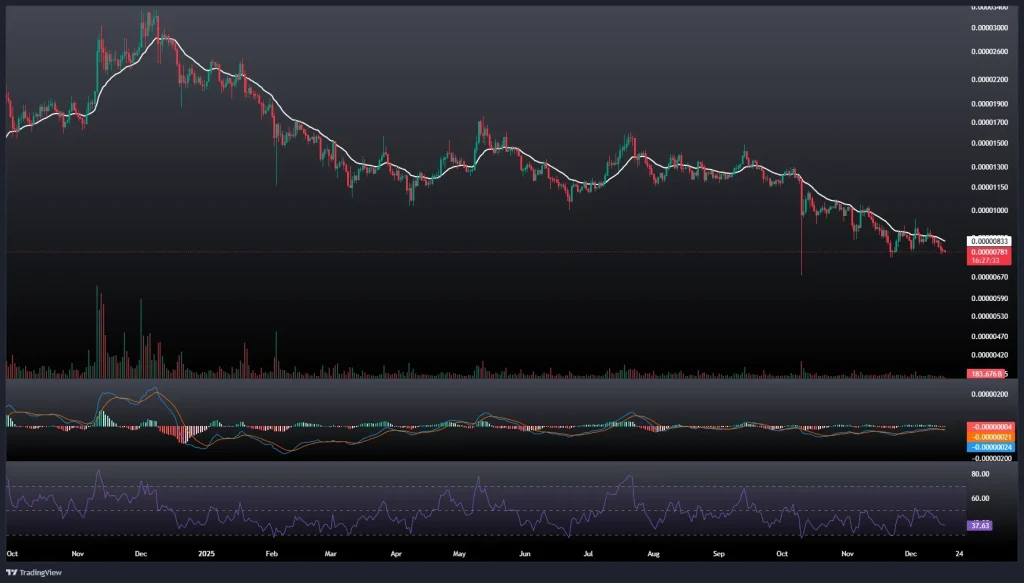Screen dimensions: 1024x583
Task: Click the May label on the time axis
Action: tap(460, 551)
